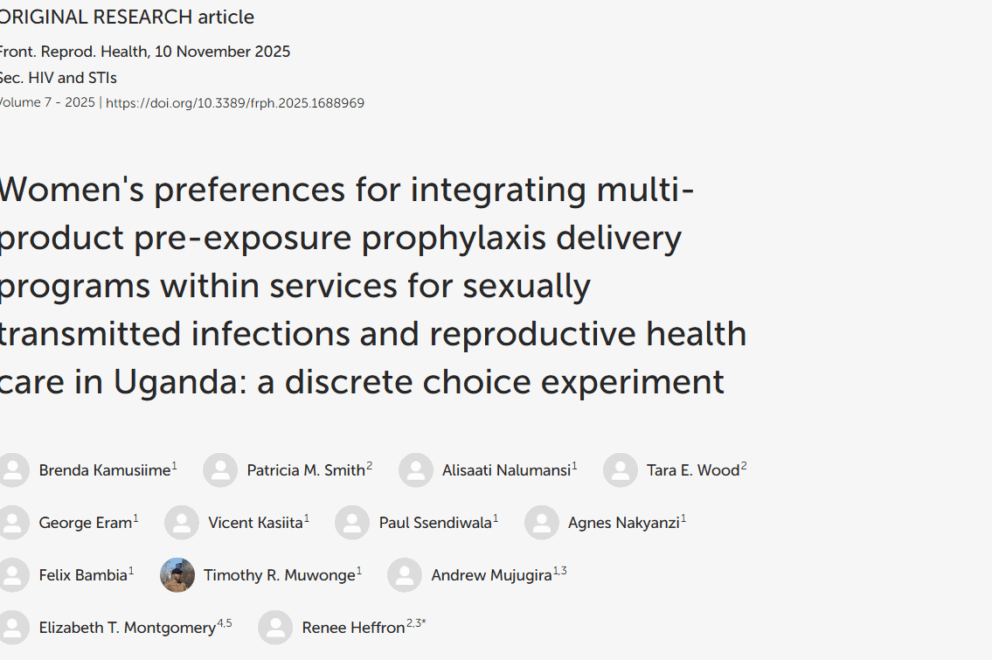
Task: Click Elizabeth T. Montgomery's avatar icon
Action: click(12, 627)
